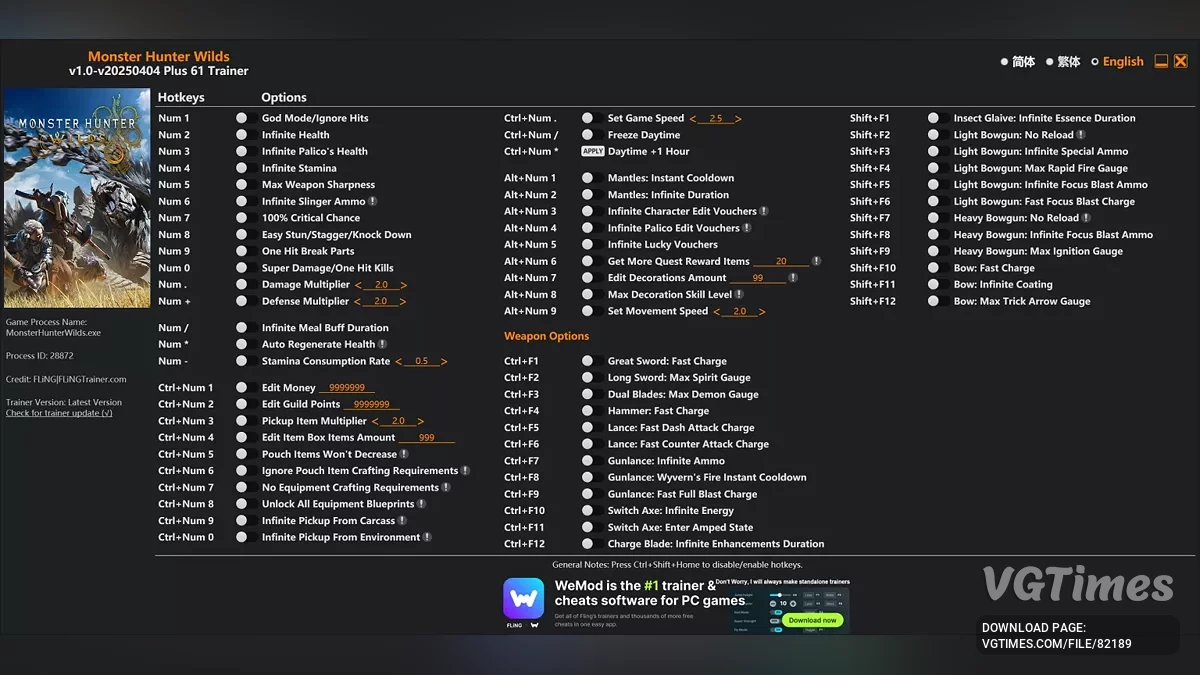This screenshot has height=675, width=1200.
Task: Enable Freeze Daytime
Action: [x=588, y=134]
